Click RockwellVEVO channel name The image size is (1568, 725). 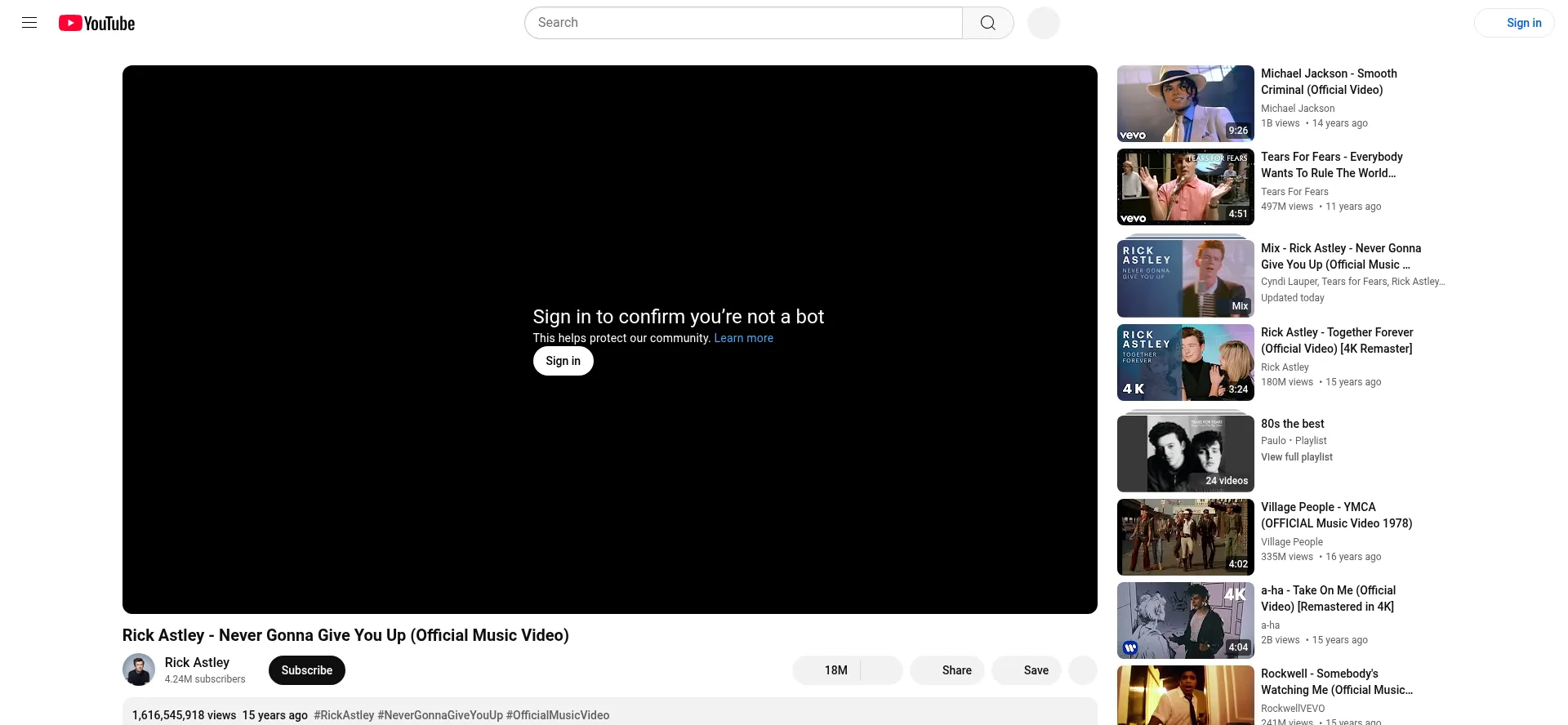[1293, 709]
